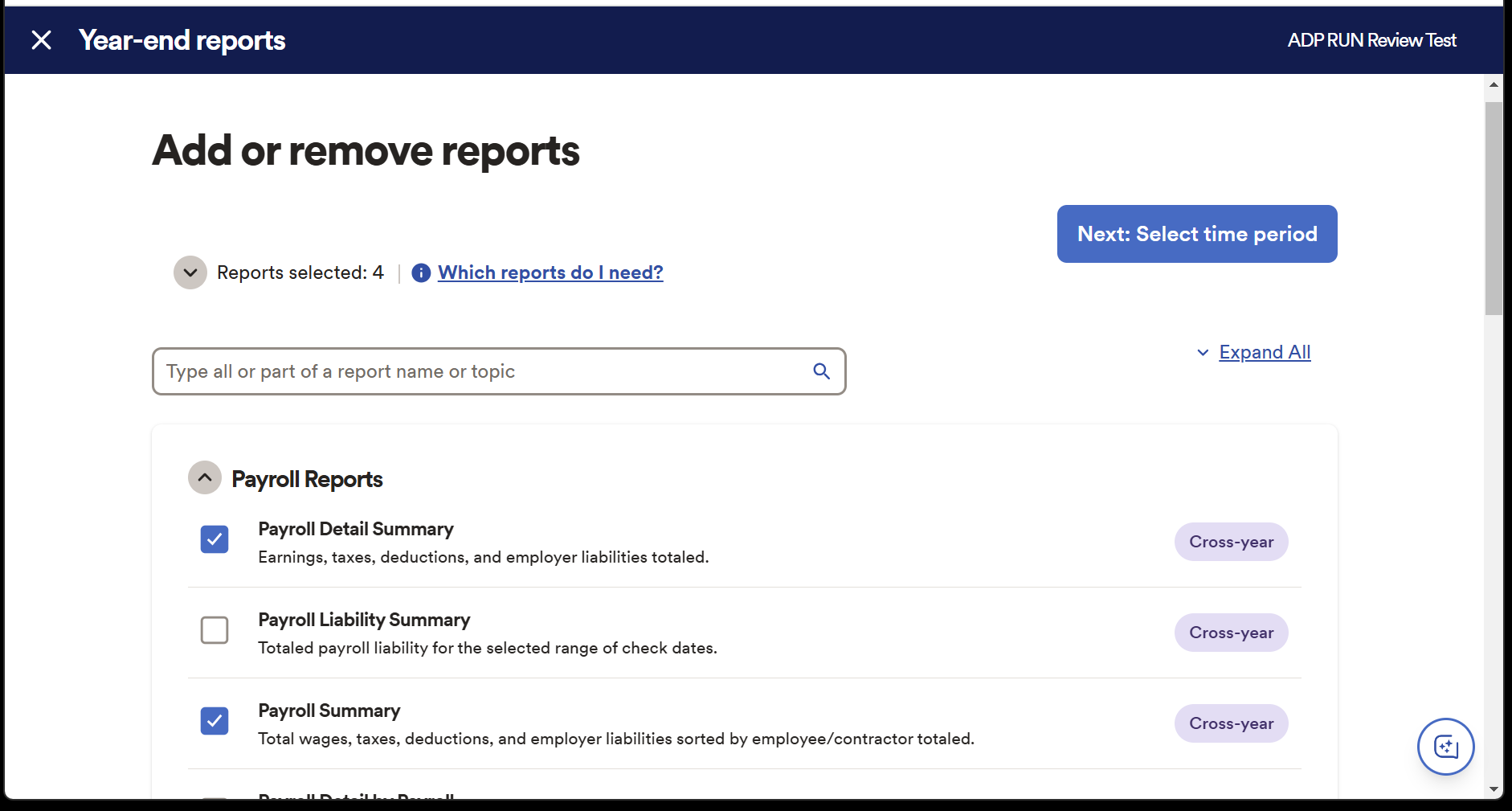Collapse the Payroll Reports section
Viewport: 1512px width, 811px height.
[205, 477]
